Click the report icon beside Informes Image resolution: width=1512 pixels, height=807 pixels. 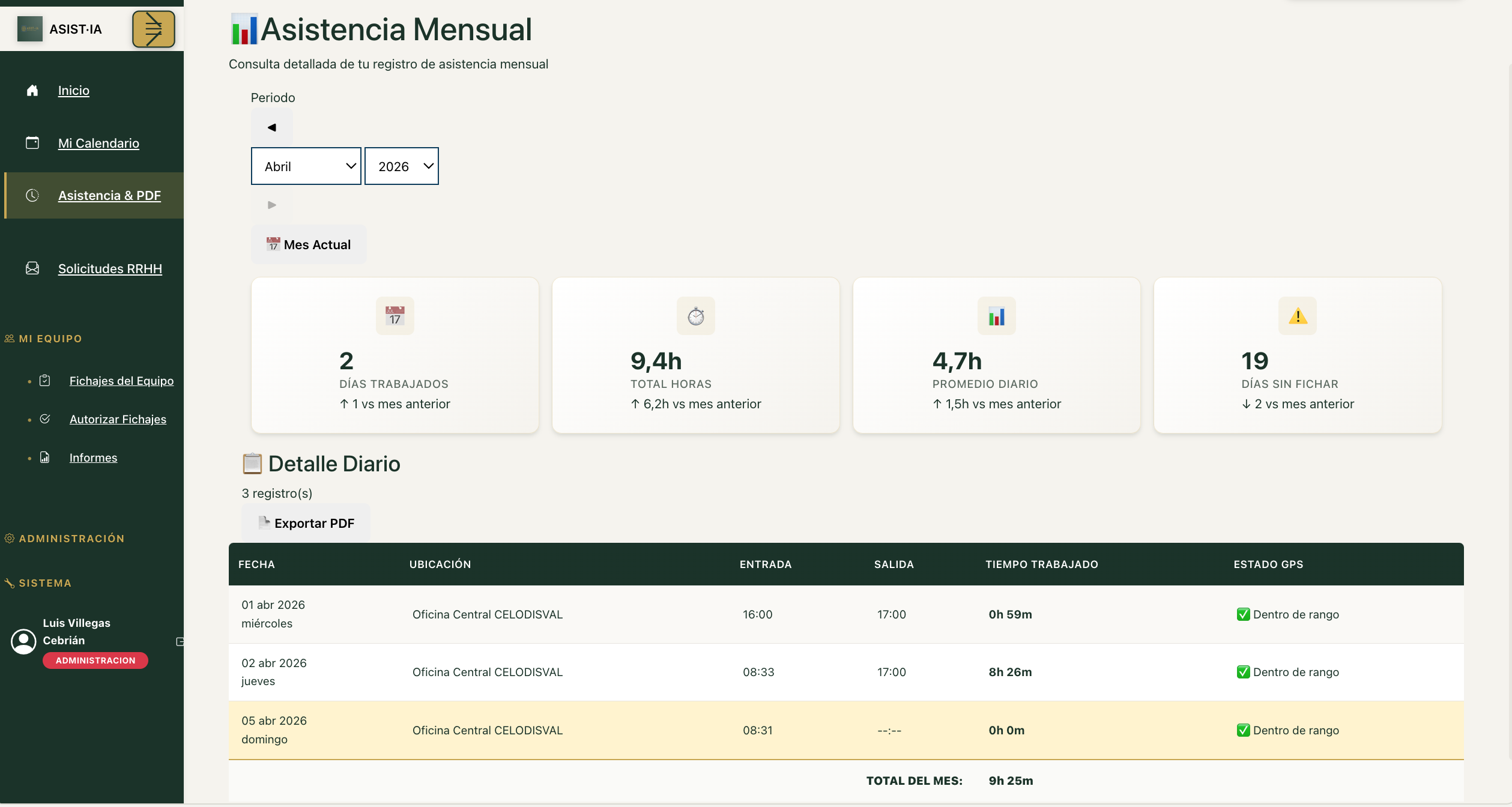tap(44, 458)
